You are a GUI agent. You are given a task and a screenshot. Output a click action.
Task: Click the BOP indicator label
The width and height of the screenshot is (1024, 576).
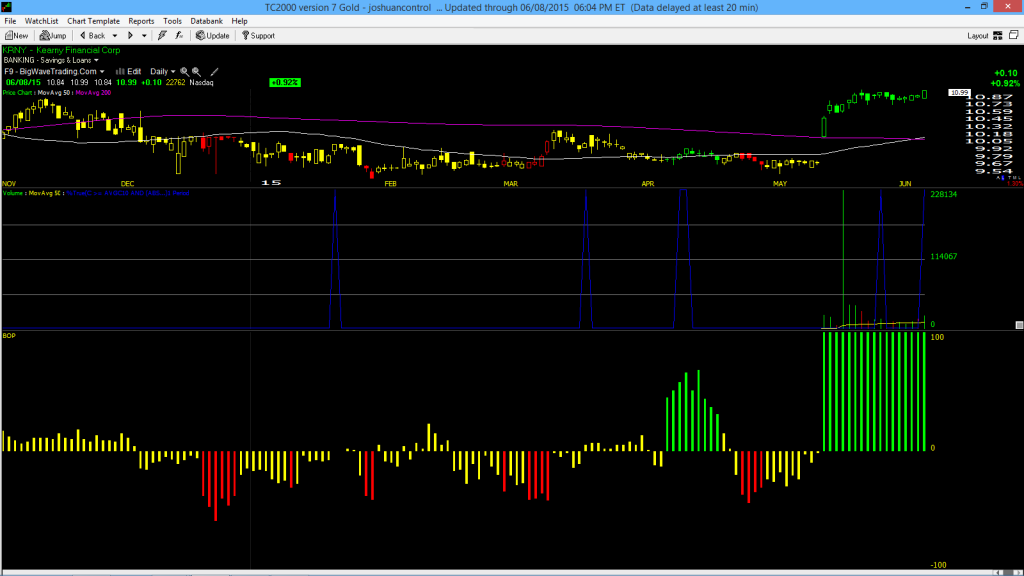pyautogui.click(x=9, y=336)
